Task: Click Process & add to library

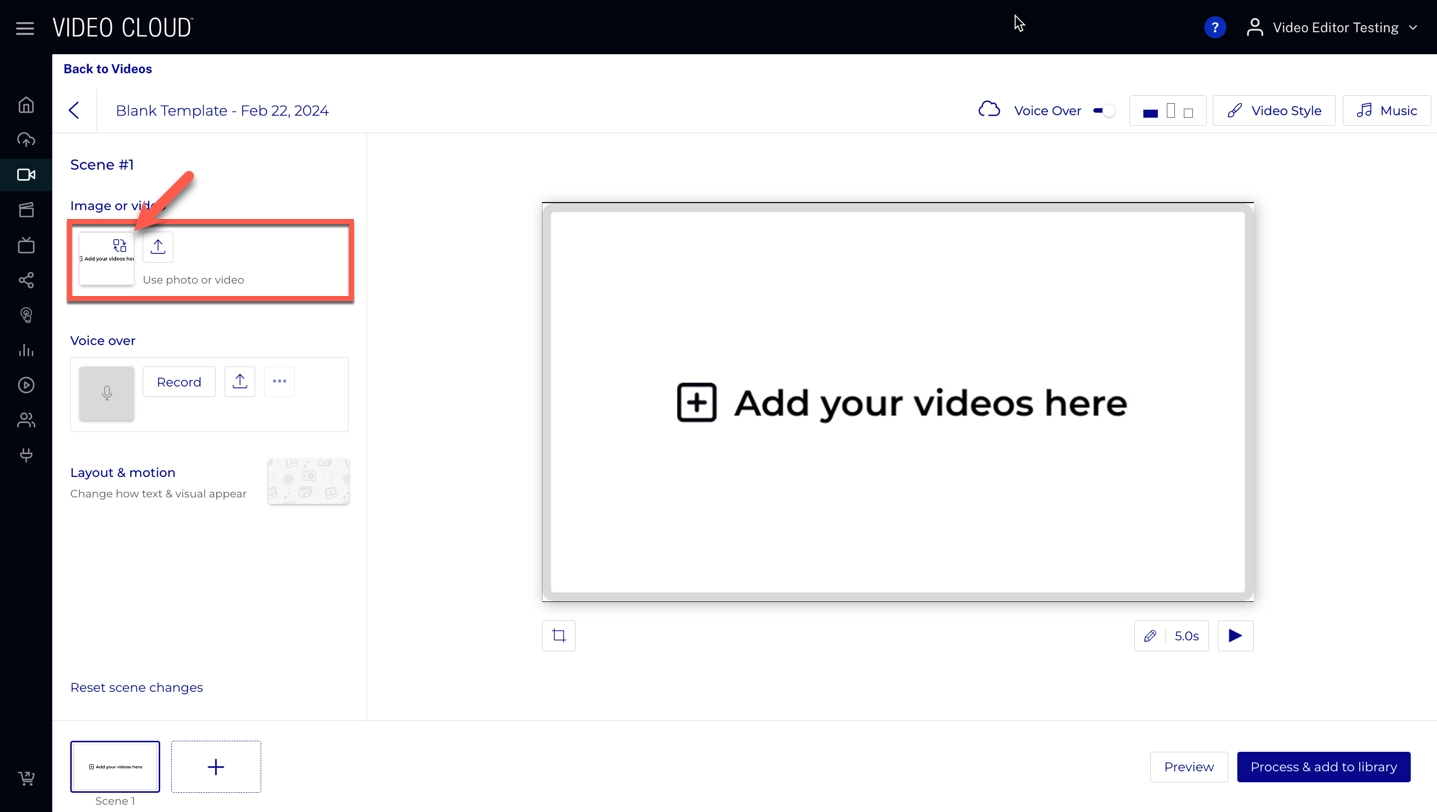Action: 1323,767
